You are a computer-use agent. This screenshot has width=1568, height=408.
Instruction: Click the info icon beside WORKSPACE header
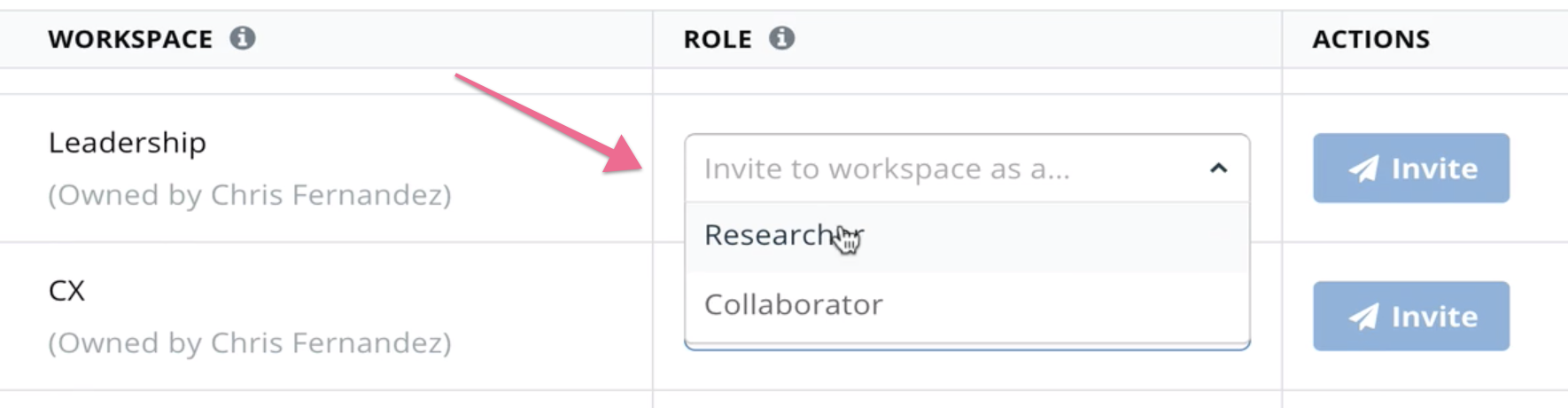243,38
